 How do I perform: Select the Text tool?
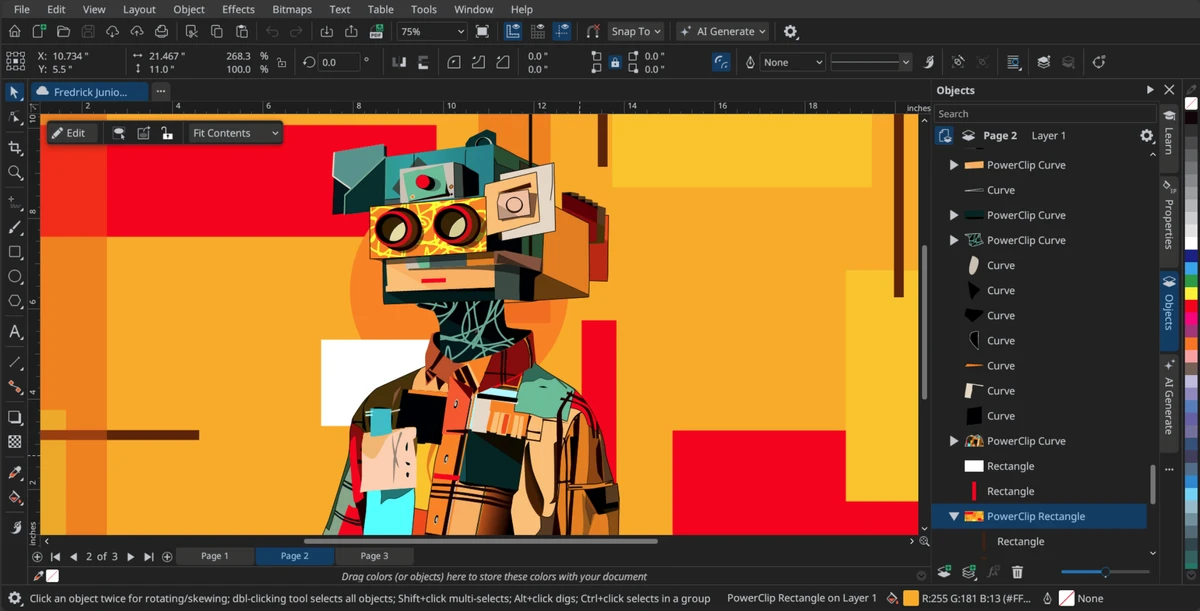(x=15, y=332)
